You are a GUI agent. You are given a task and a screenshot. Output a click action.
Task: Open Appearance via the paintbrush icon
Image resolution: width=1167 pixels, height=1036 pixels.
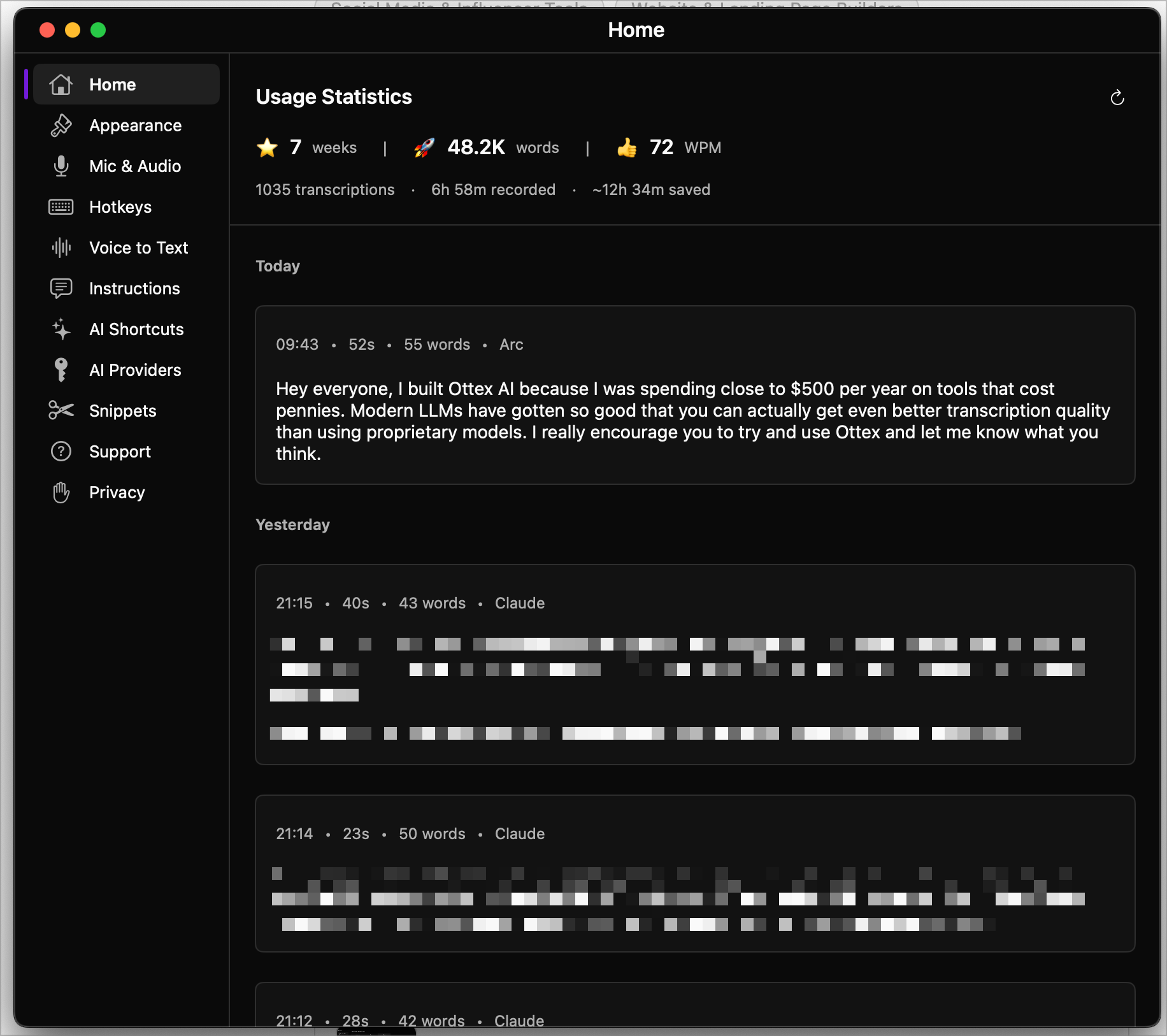tap(61, 125)
